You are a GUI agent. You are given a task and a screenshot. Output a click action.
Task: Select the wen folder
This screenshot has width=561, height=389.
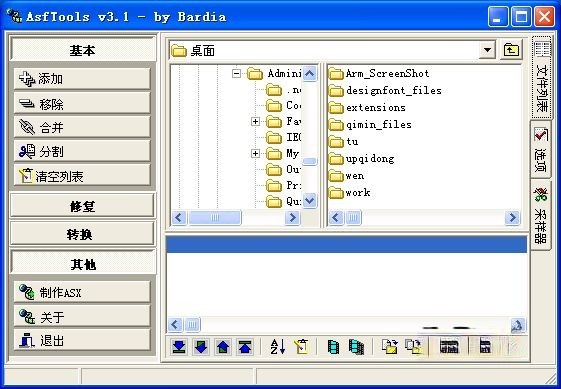tap(347, 176)
